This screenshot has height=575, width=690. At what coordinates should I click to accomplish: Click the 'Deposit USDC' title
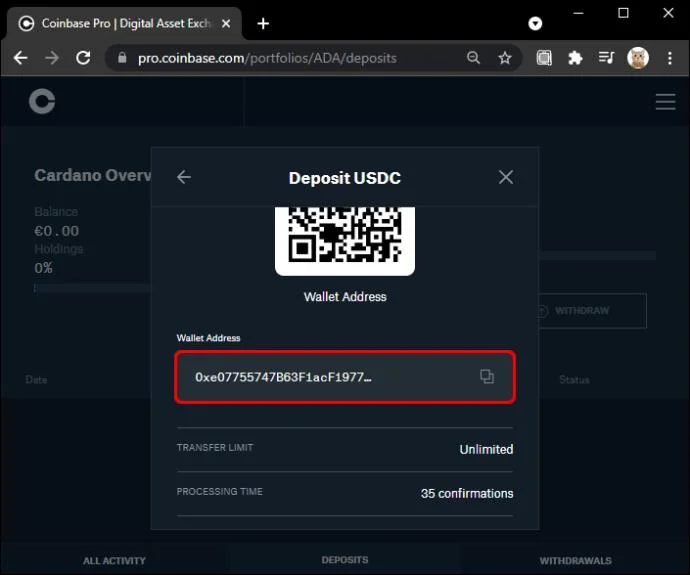click(x=345, y=178)
